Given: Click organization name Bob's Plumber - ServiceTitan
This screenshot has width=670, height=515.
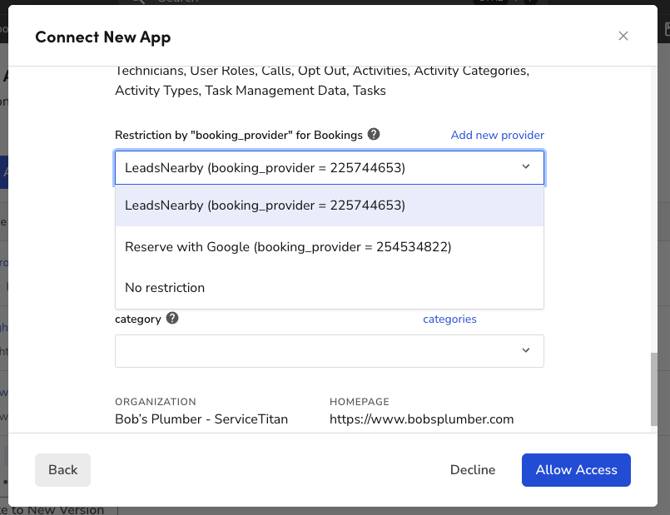Looking at the screenshot, I should [201, 419].
